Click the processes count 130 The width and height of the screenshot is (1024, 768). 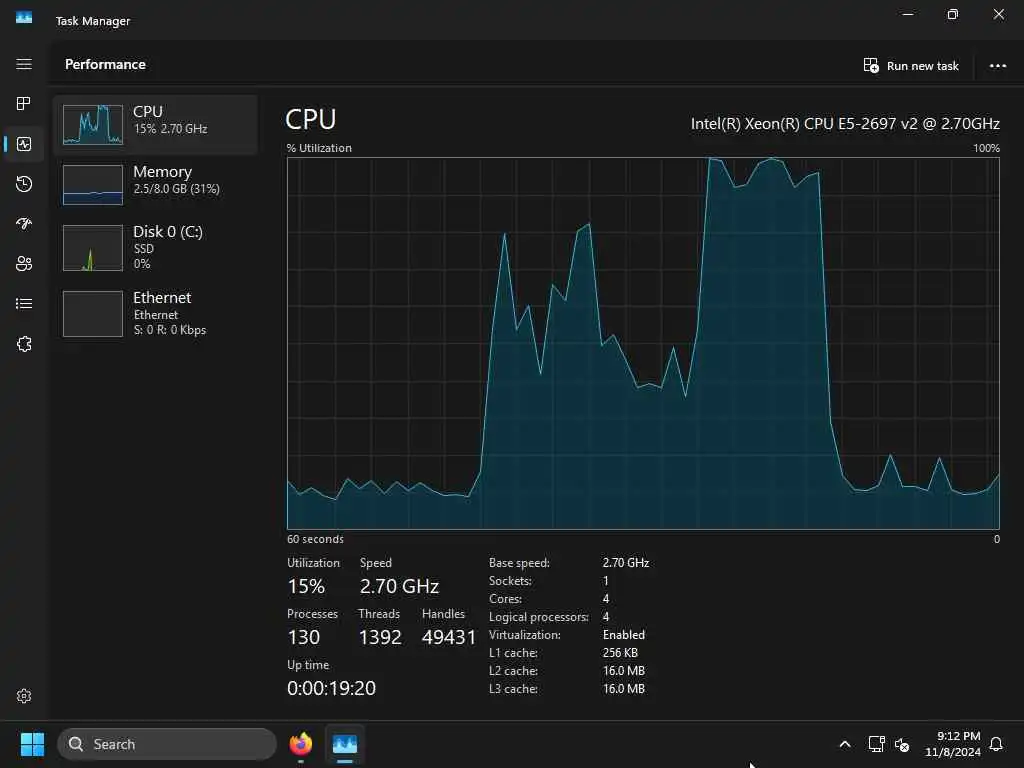click(304, 637)
